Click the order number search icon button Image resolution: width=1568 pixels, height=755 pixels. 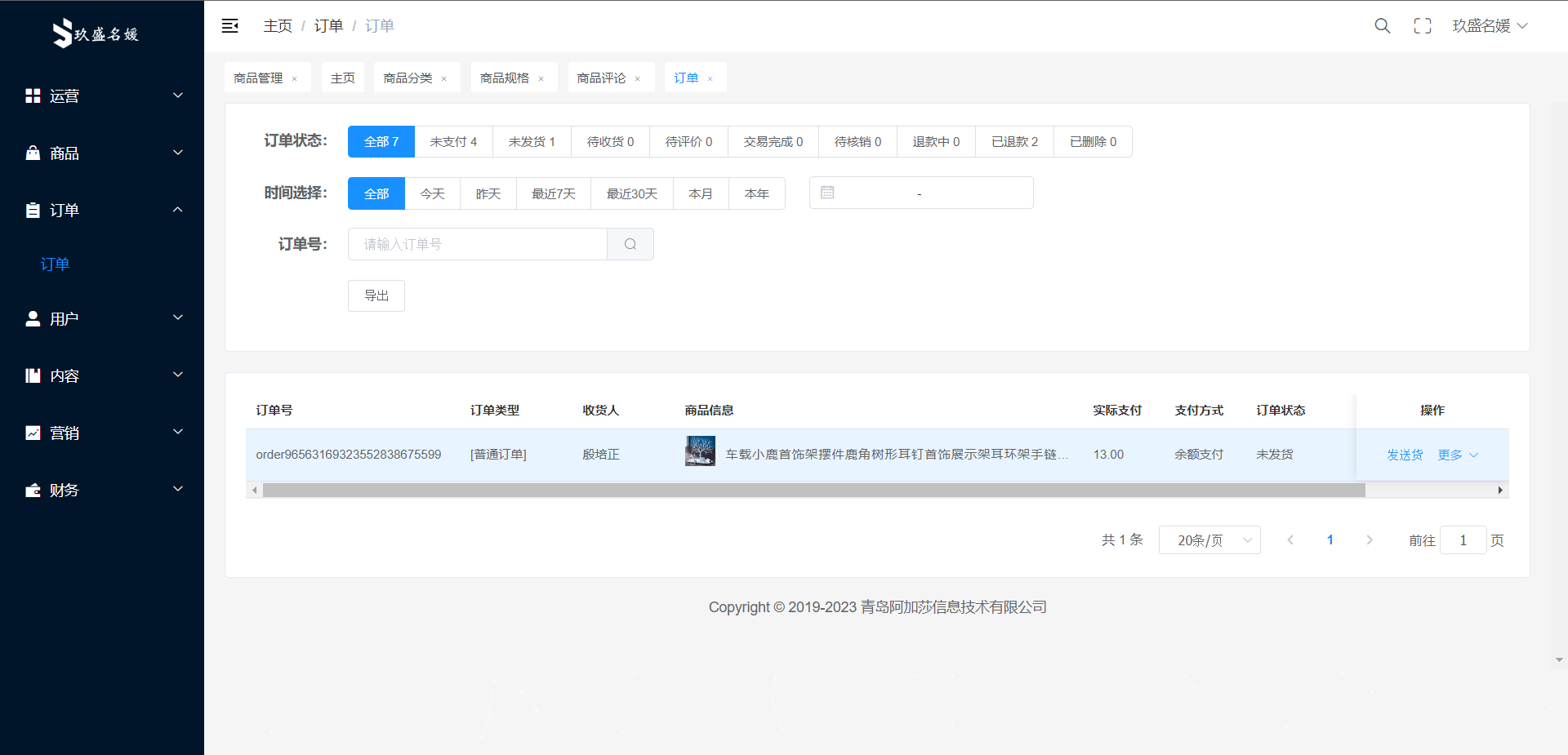[x=630, y=244]
